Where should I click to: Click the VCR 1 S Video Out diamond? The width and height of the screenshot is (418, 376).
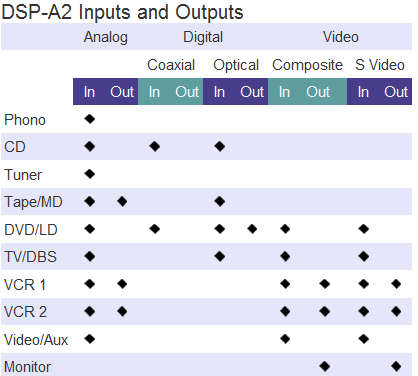(x=396, y=284)
